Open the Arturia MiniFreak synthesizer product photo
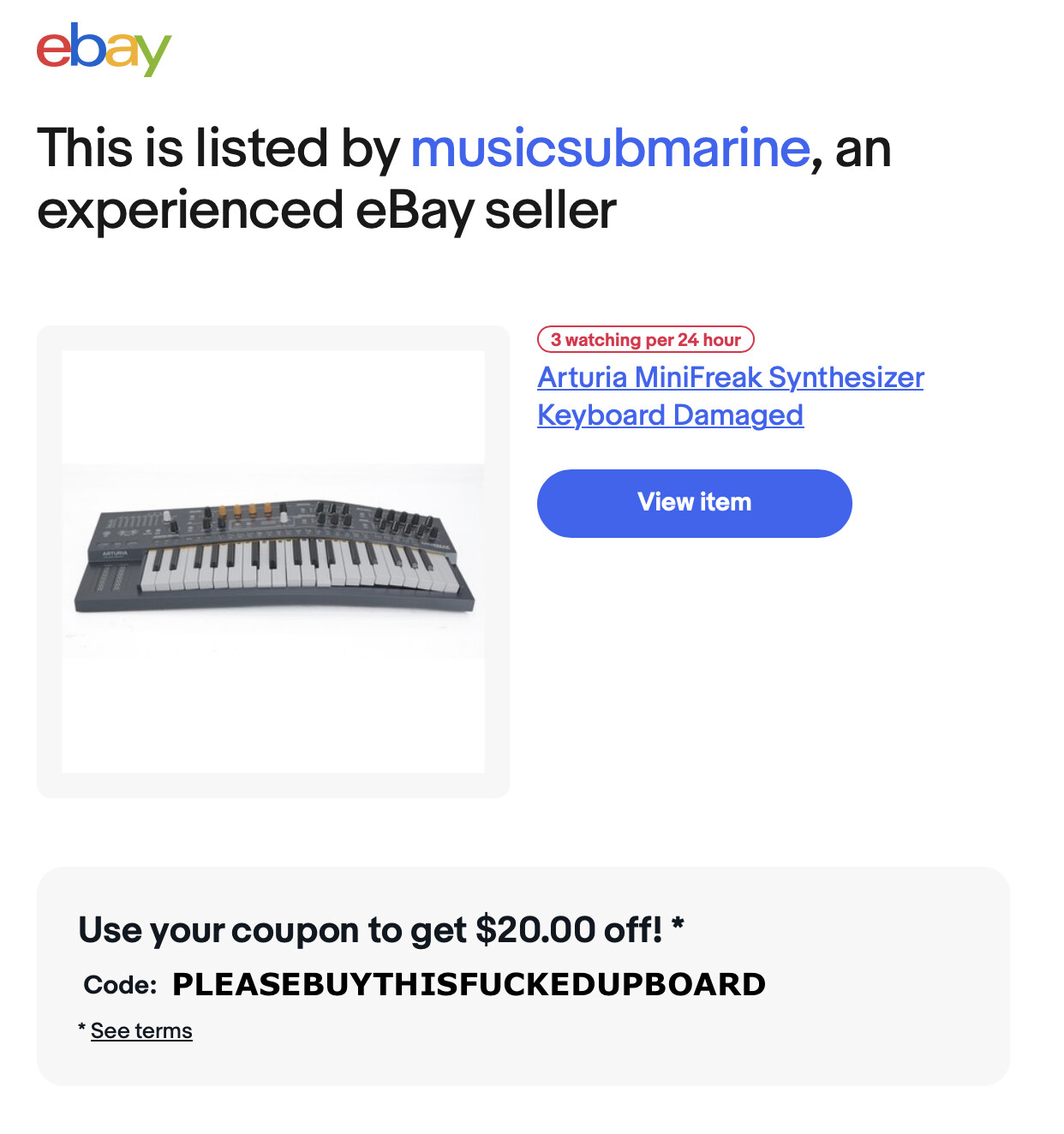Screen dimensions: 1064x1134 (x=273, y=562)
